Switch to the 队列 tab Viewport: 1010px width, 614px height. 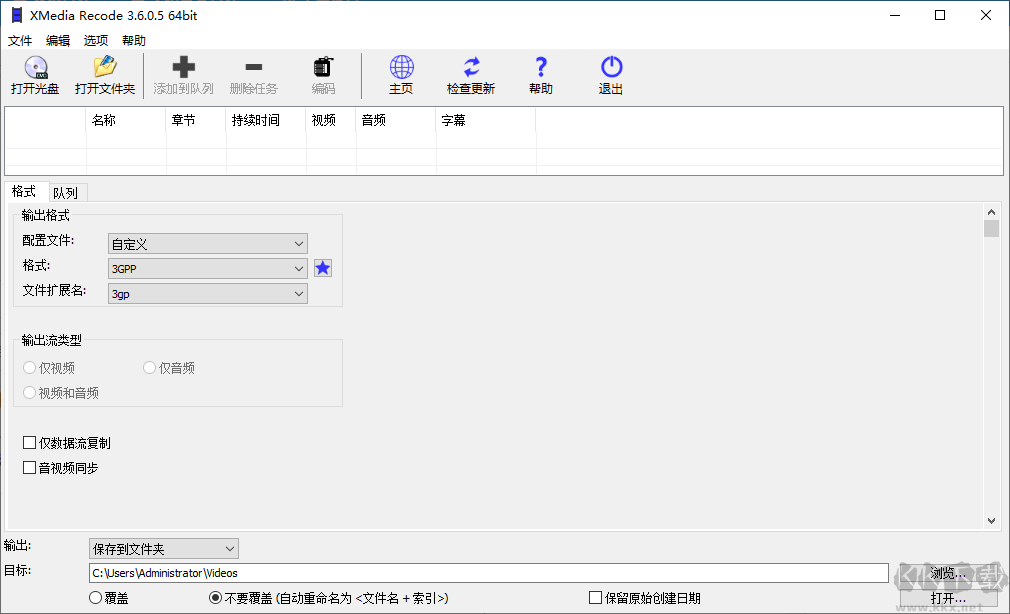pos(66,193)
